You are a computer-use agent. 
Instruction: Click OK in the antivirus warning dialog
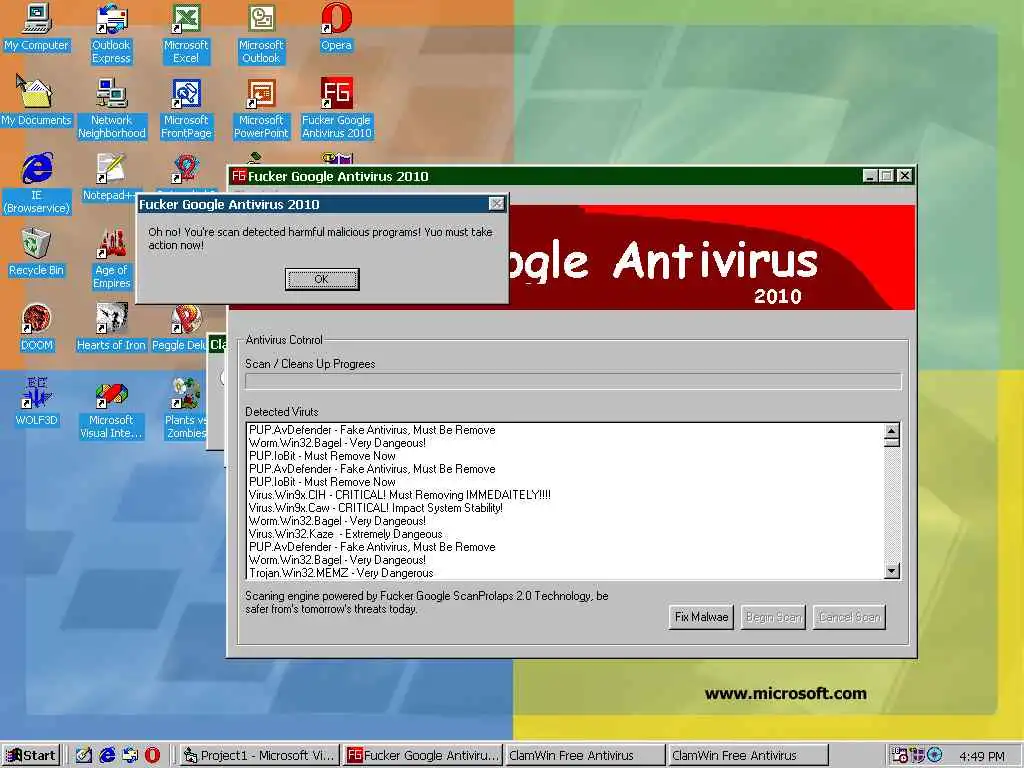point(322,280)
